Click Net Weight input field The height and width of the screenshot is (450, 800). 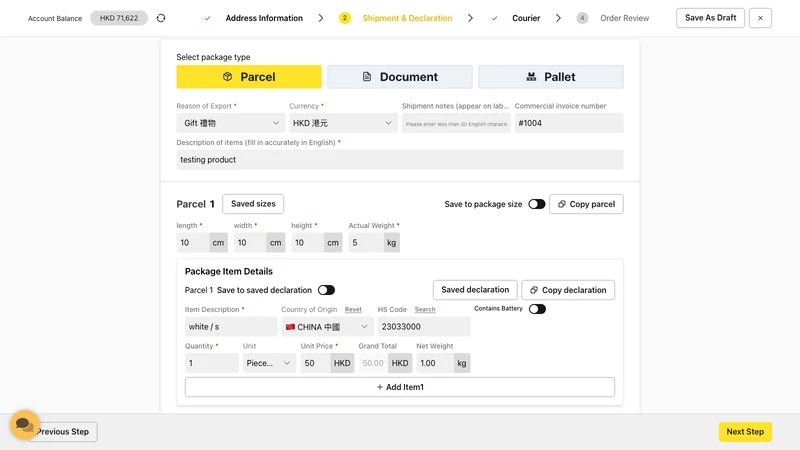tap(435, 363)
